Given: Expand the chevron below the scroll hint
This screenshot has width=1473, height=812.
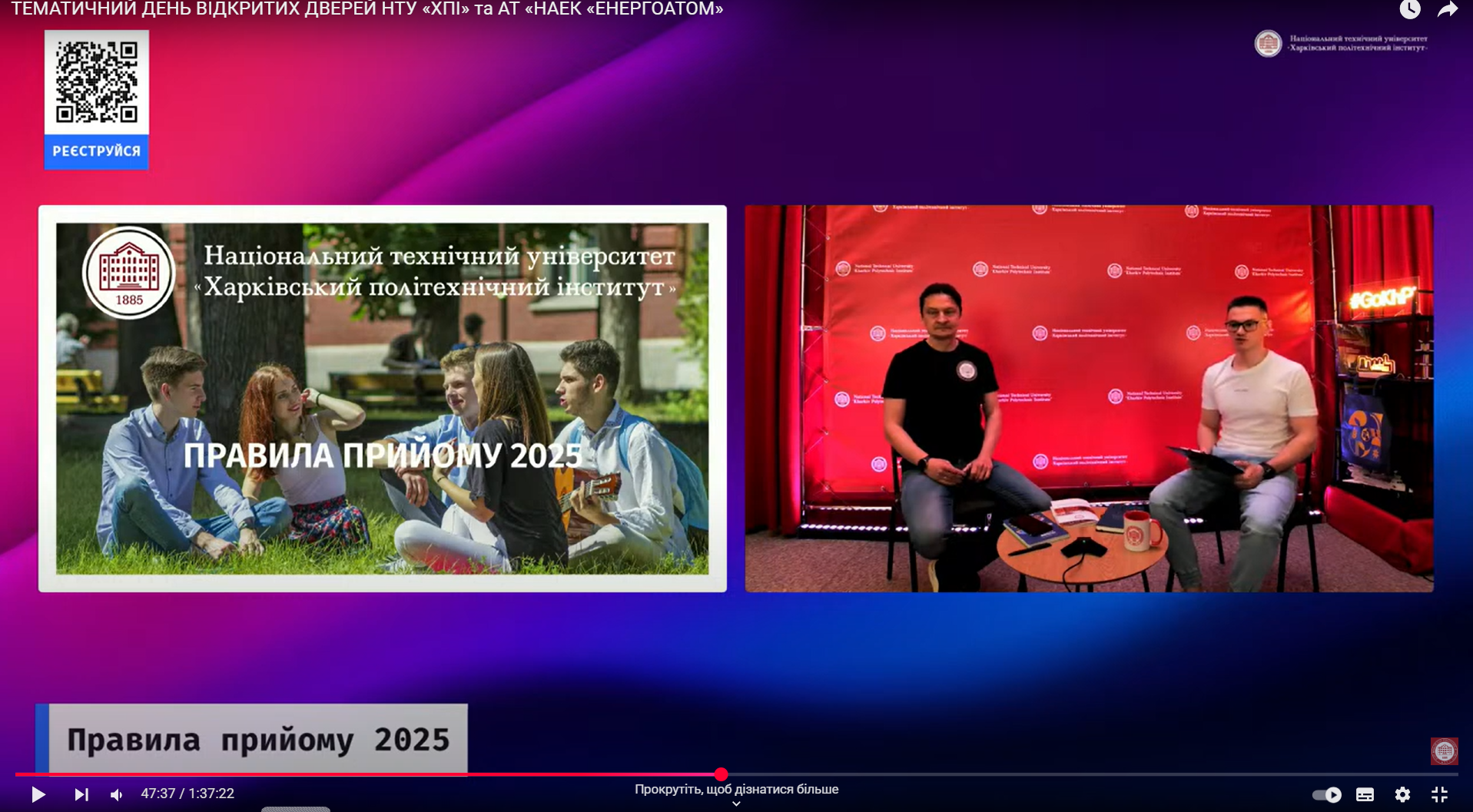Looking at the screenshot, I should coord(736,804).
